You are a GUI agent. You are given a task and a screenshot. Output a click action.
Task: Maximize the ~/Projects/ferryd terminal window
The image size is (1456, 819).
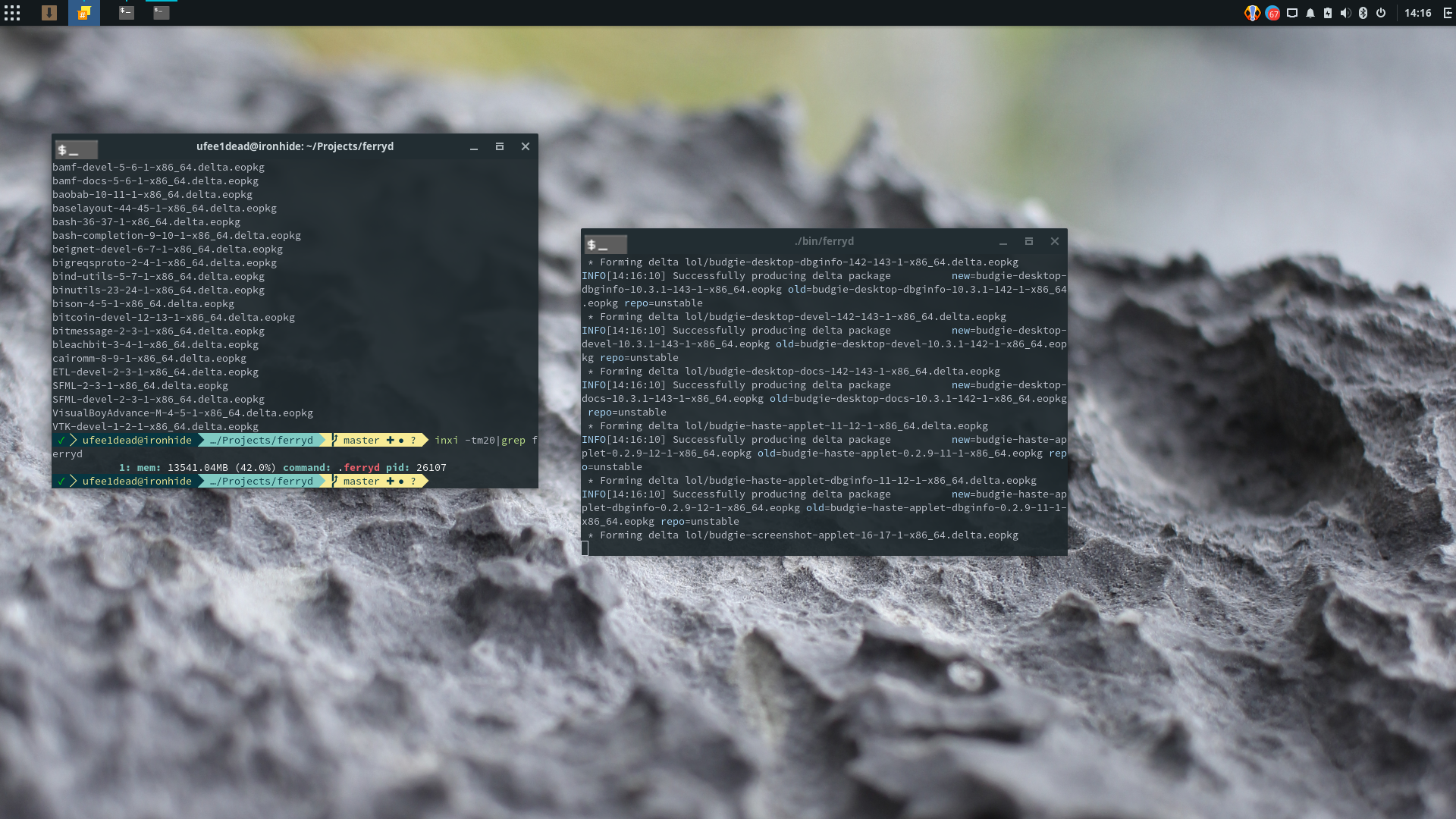(500, 146)
